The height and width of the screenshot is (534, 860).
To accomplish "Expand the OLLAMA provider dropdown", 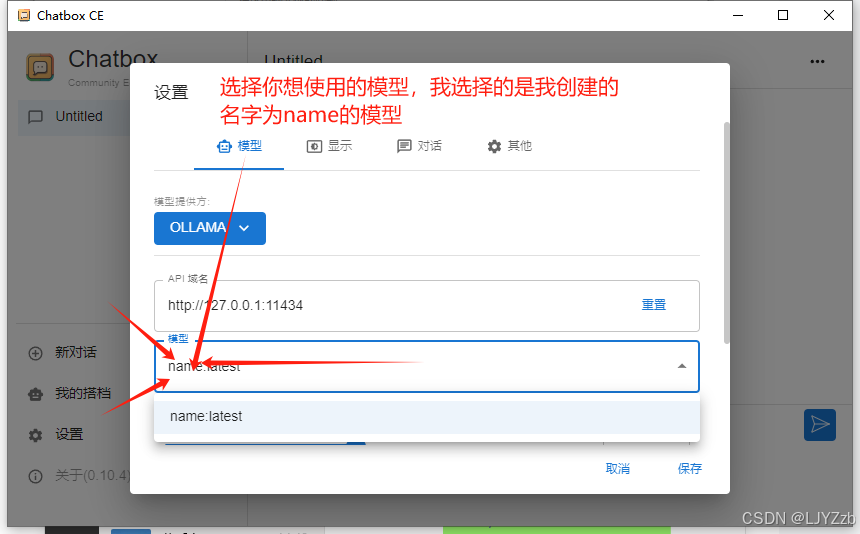I will (210, 228).
